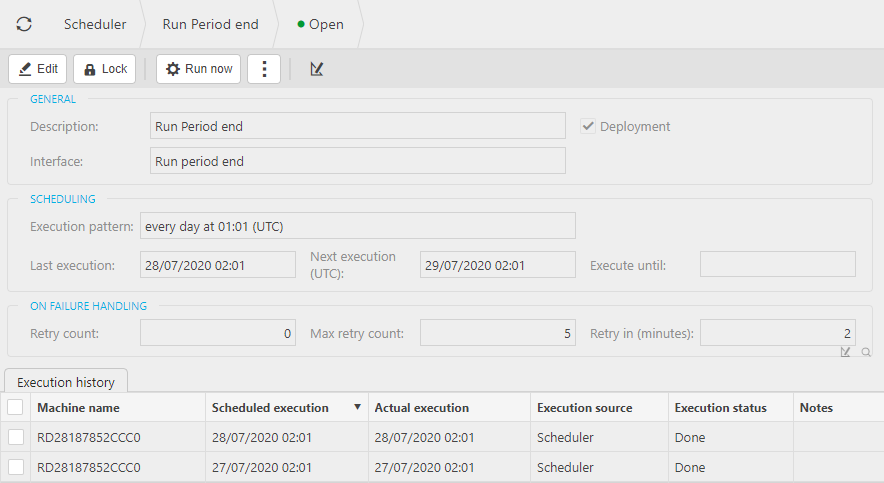
Task: Go to Scheduler in breadcrumb
Action: point(95,24)
